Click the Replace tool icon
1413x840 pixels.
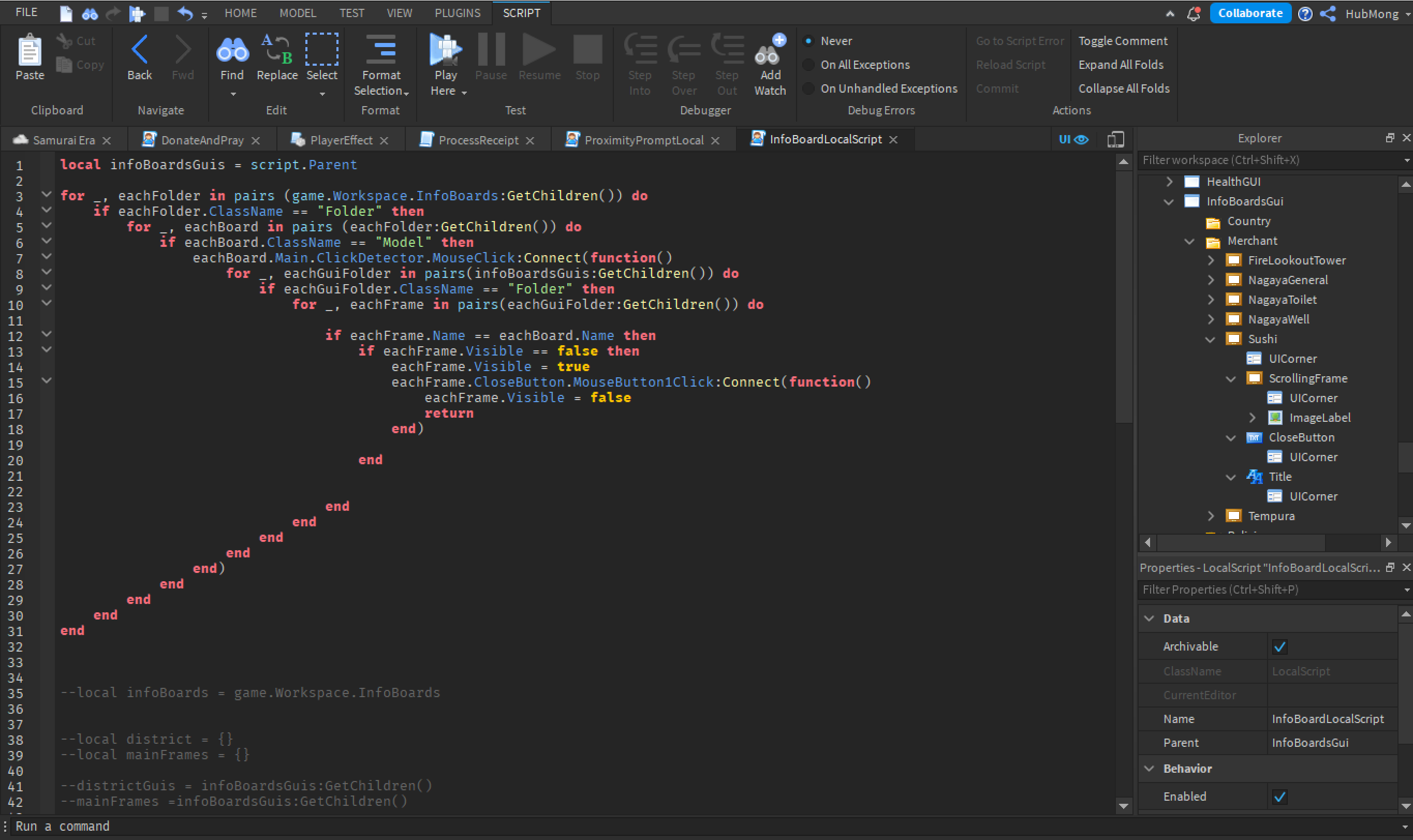coord(277,49)
